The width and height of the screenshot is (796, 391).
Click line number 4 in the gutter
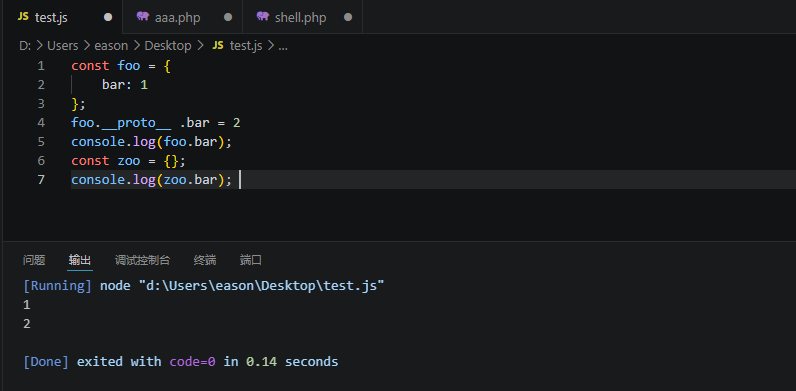pyautogui.click(x=41, y=123)
